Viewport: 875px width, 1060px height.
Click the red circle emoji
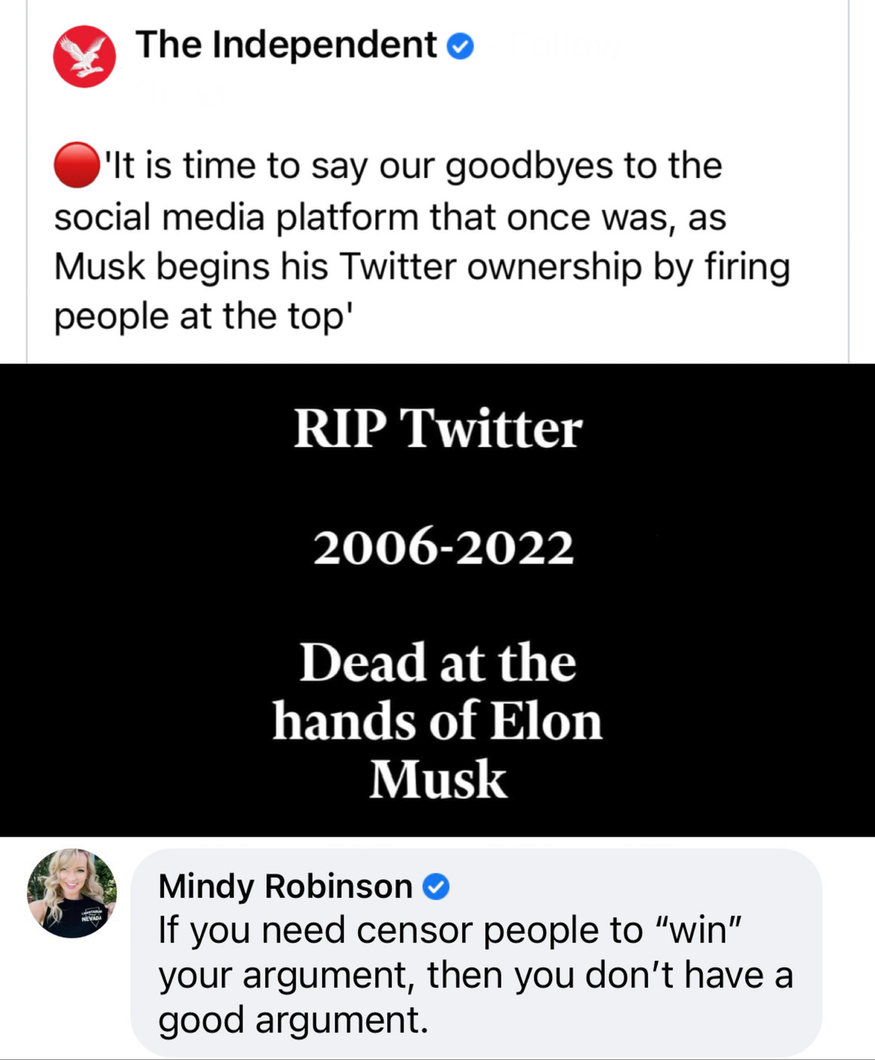(x=77, y=166)
